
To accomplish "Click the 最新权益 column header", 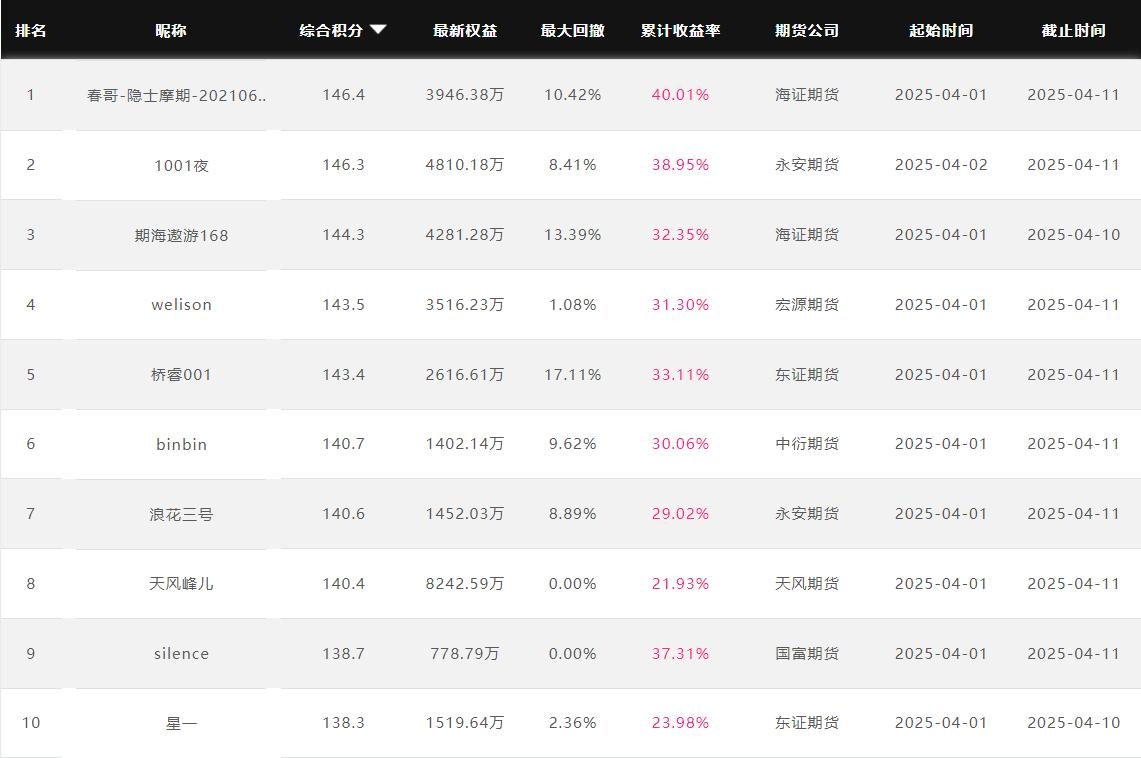I will click(x=465, y=31).
